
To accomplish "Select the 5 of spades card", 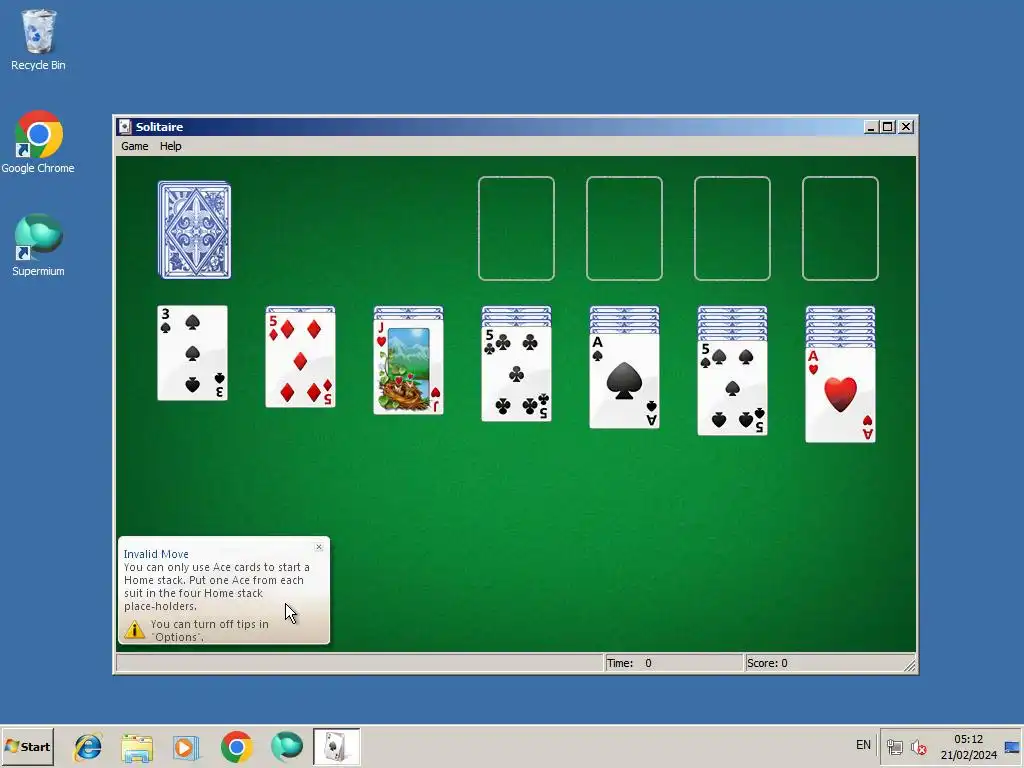I will [732, 388].
